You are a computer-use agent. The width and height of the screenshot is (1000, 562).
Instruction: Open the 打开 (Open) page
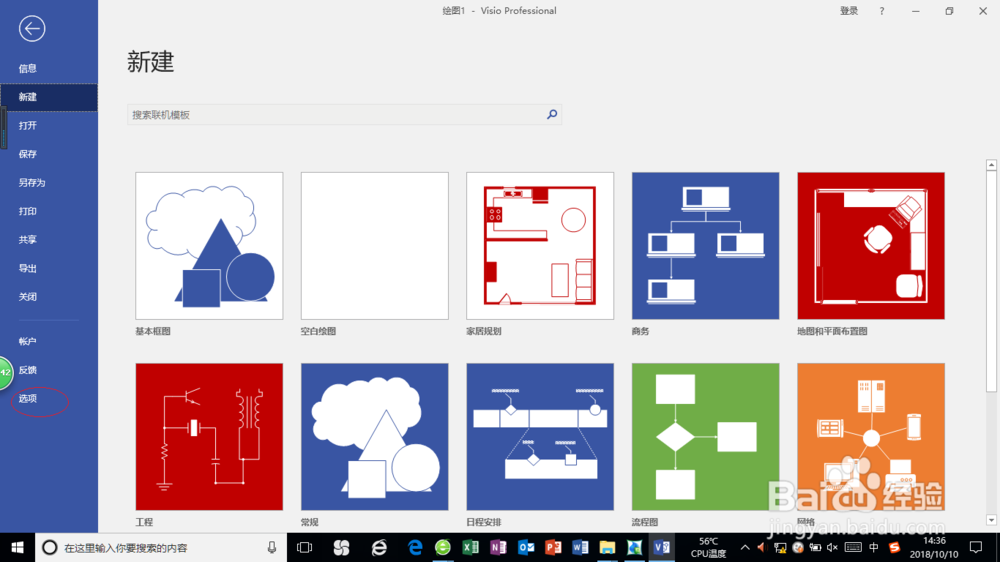click(27, 126)
